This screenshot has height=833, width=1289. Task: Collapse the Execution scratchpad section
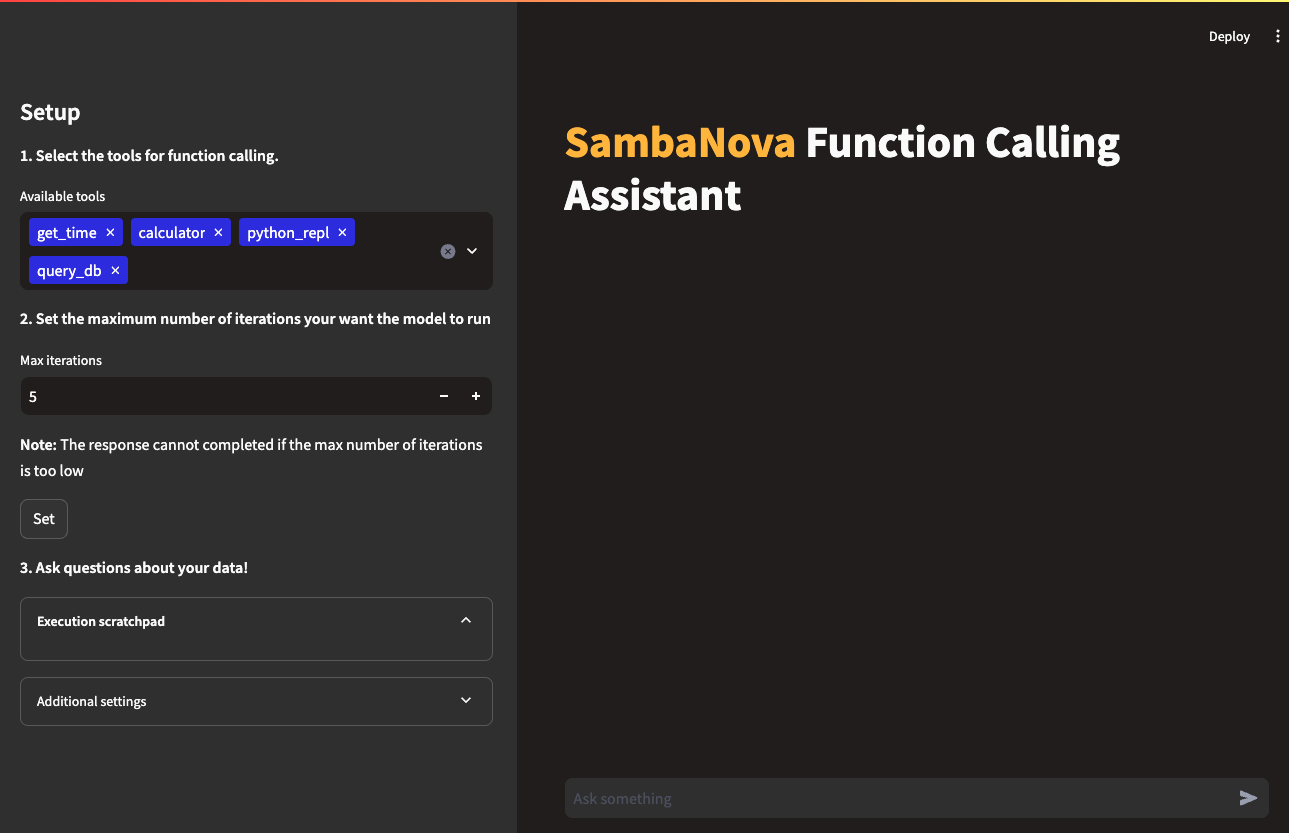click(x=466, y=620)
